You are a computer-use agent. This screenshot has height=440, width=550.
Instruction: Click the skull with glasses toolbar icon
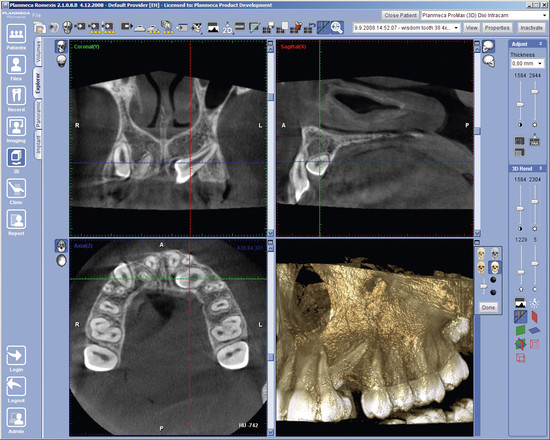point(198,27)
